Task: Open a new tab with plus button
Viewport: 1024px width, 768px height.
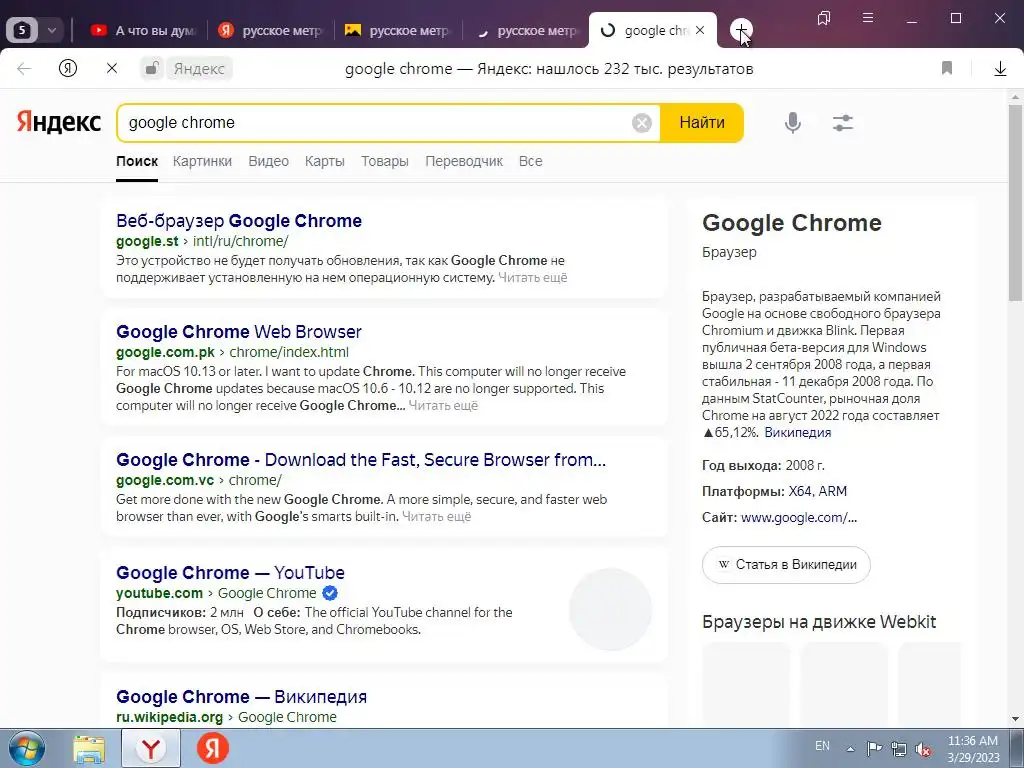Action: [x=741, y=30]
